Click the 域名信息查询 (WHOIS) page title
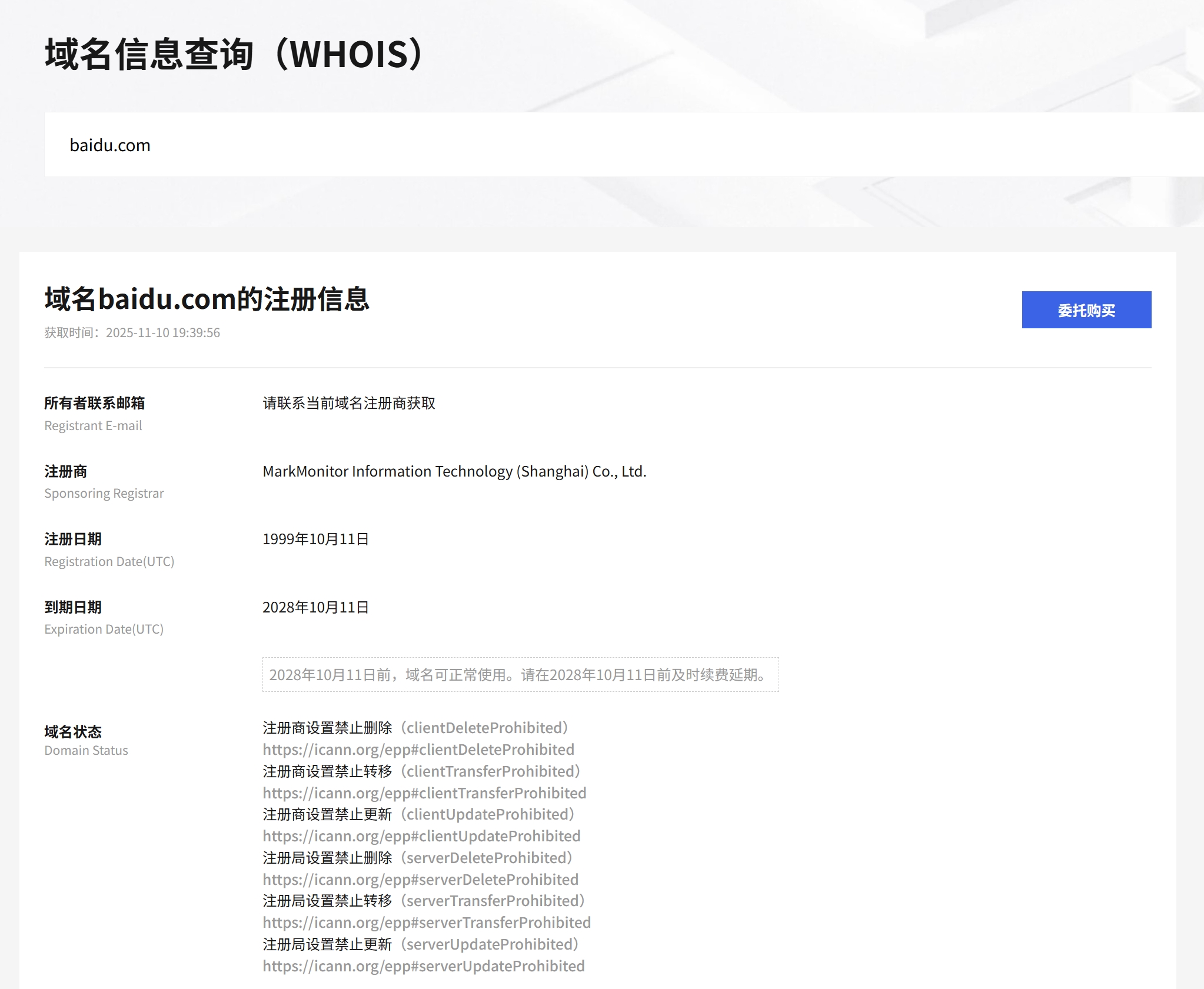This screenshot has width=1204, height=989. pos(234,54)
